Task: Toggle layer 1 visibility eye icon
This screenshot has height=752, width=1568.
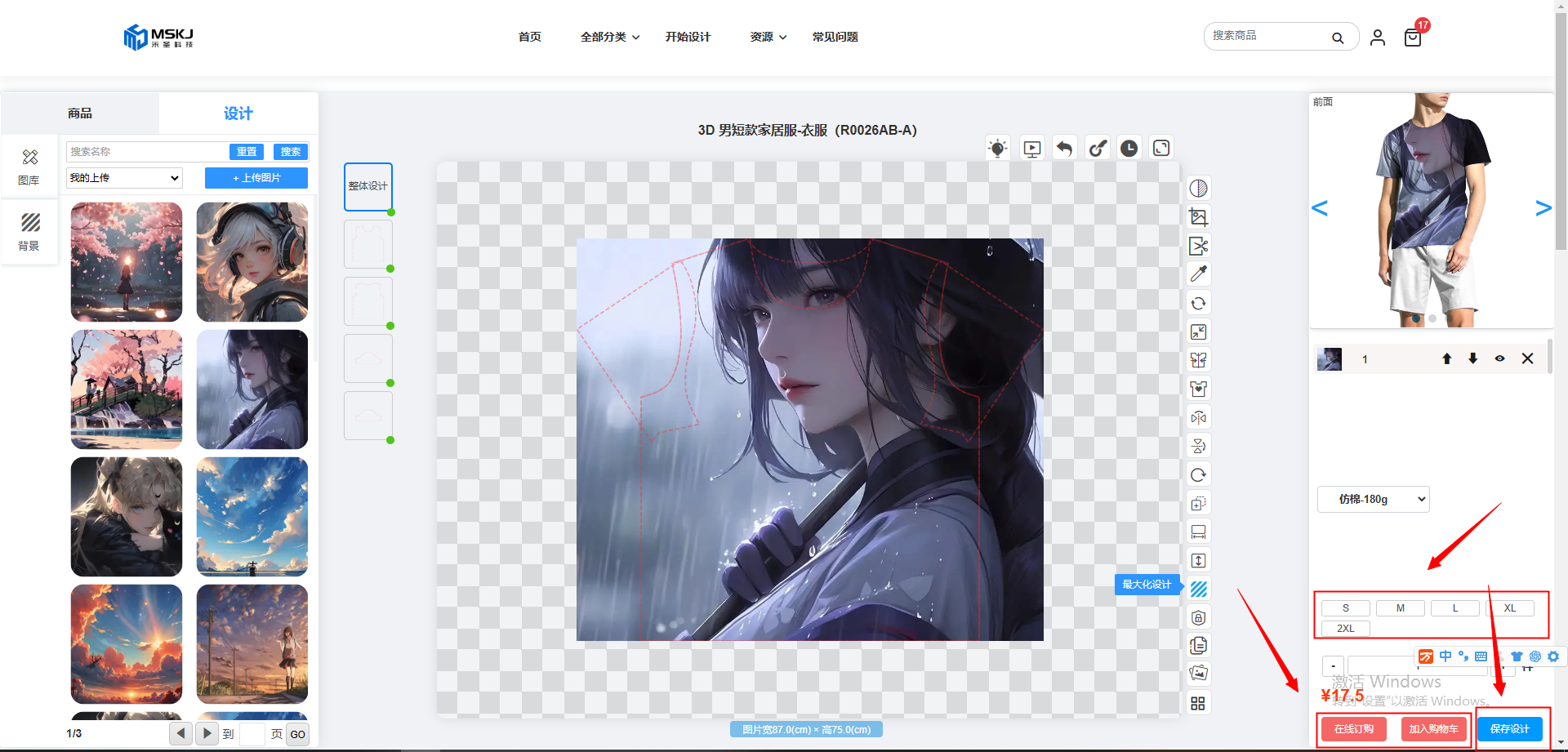Action: (x=1499, y=358)
